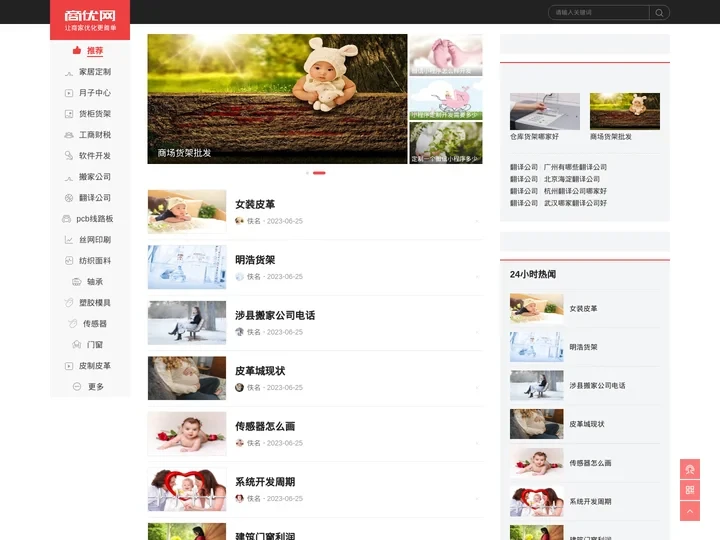Open the 女装皮革 article title

tap(255, 204)
